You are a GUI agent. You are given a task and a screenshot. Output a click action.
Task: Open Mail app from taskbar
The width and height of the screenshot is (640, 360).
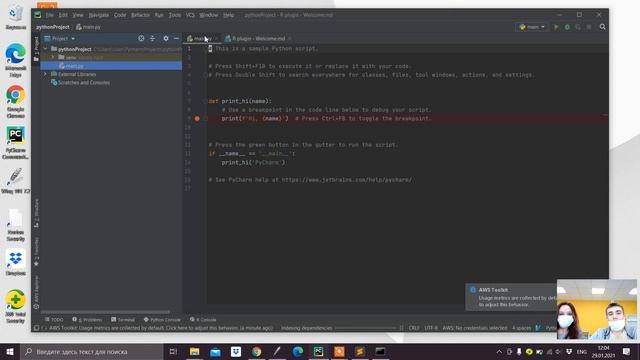pyautogui.click(x=215, y=351)
